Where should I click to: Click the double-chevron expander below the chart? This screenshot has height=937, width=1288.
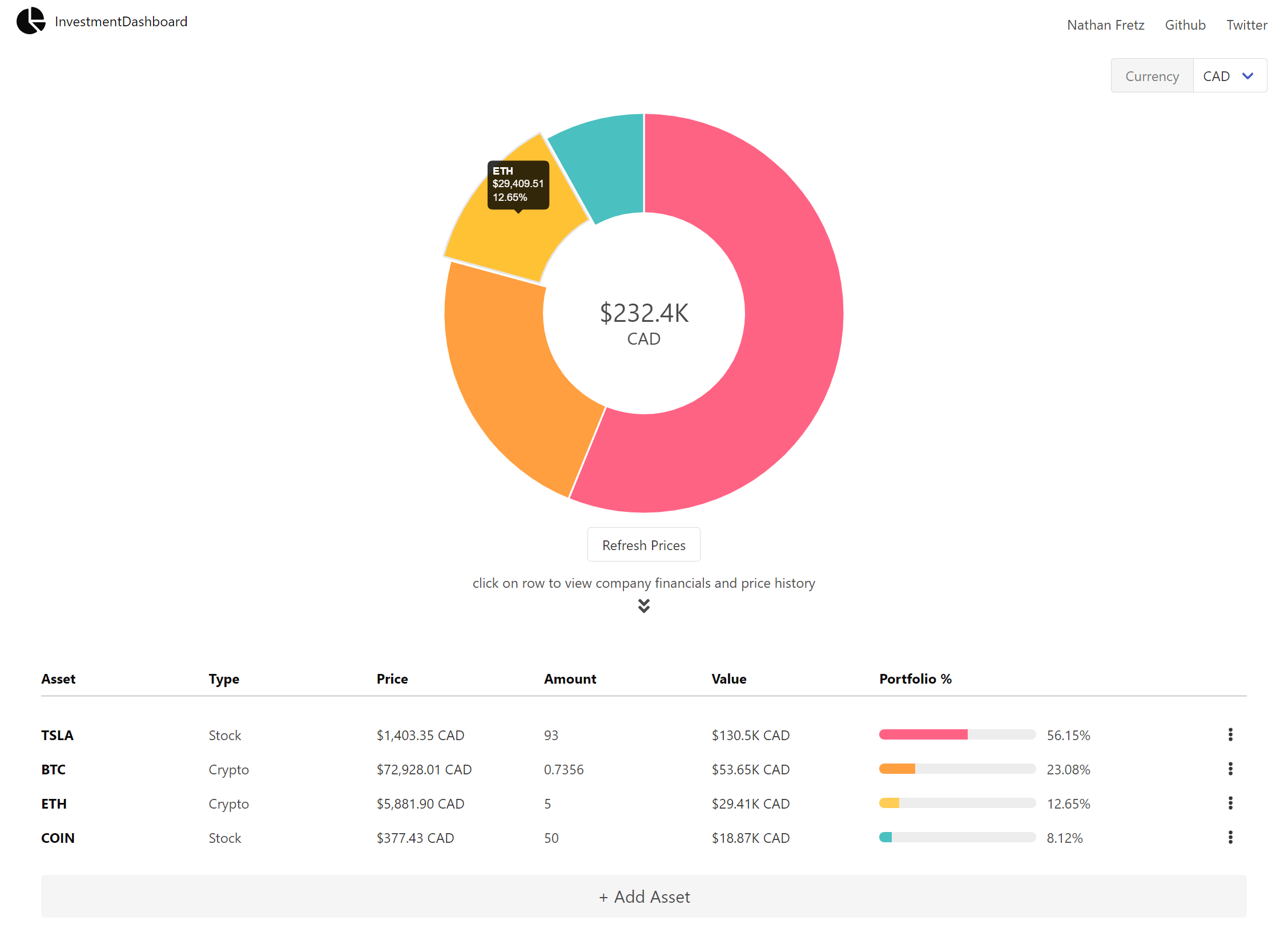644,605
